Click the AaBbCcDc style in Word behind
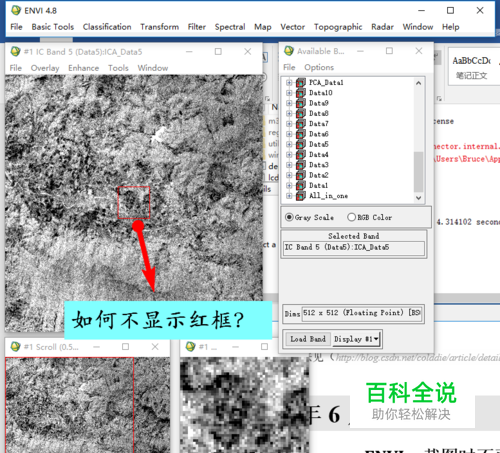 (x=472, y=61)
